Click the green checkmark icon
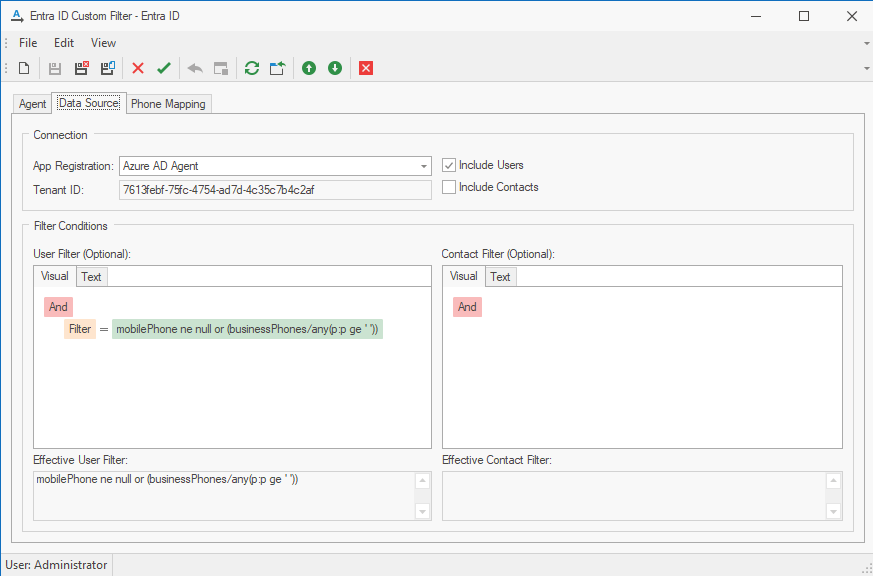The width and height of the screenshot is (873, 576). point(164,68)
